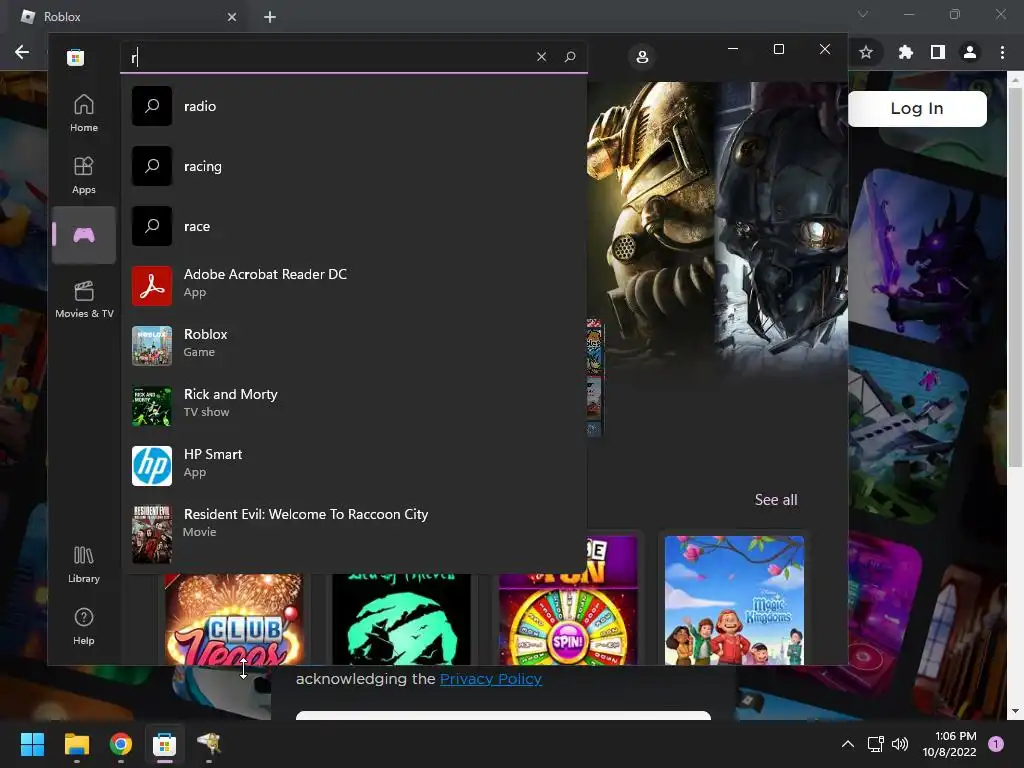The height and width of the screenshot is (768, 1024).
Task: Click Microsoft Store taskbar icon
Action: 165,744
